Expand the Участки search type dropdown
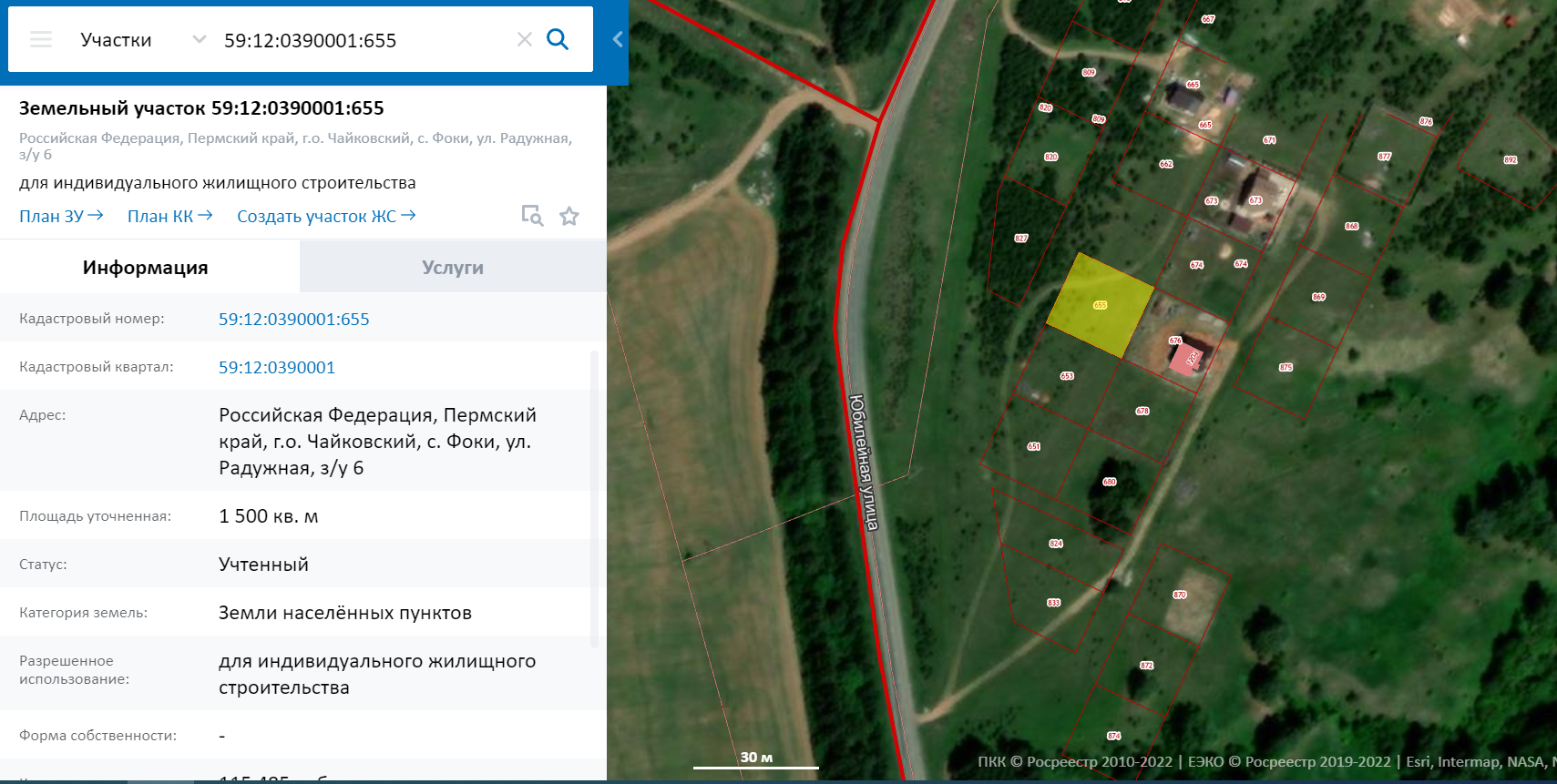 coord(199,39)
